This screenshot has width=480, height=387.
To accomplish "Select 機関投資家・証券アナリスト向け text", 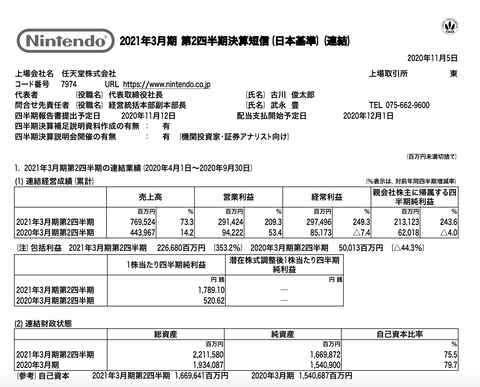I will click(x=234, y=137).
